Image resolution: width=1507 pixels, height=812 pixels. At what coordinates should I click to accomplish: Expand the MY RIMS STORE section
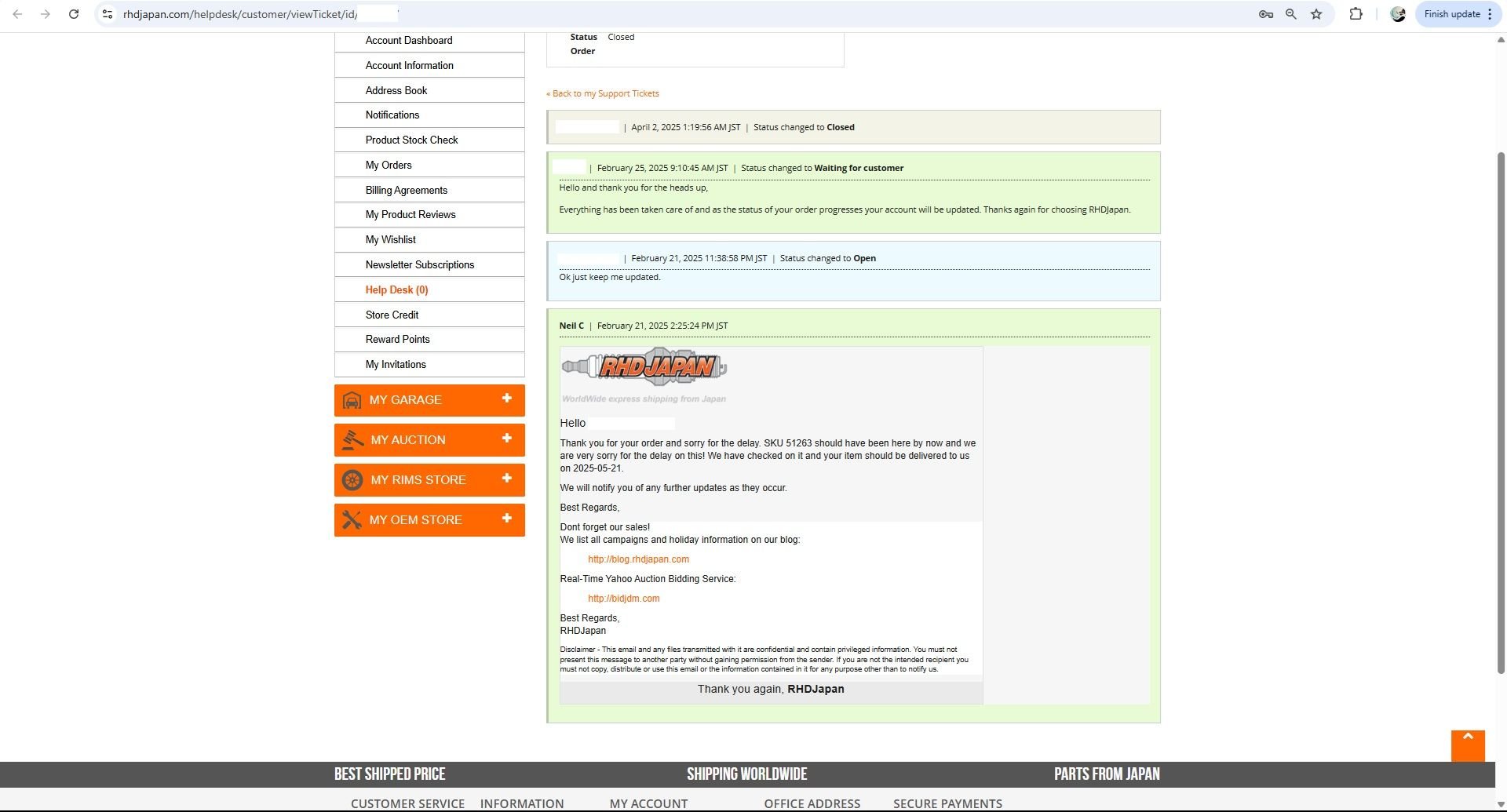pos(429,480)
